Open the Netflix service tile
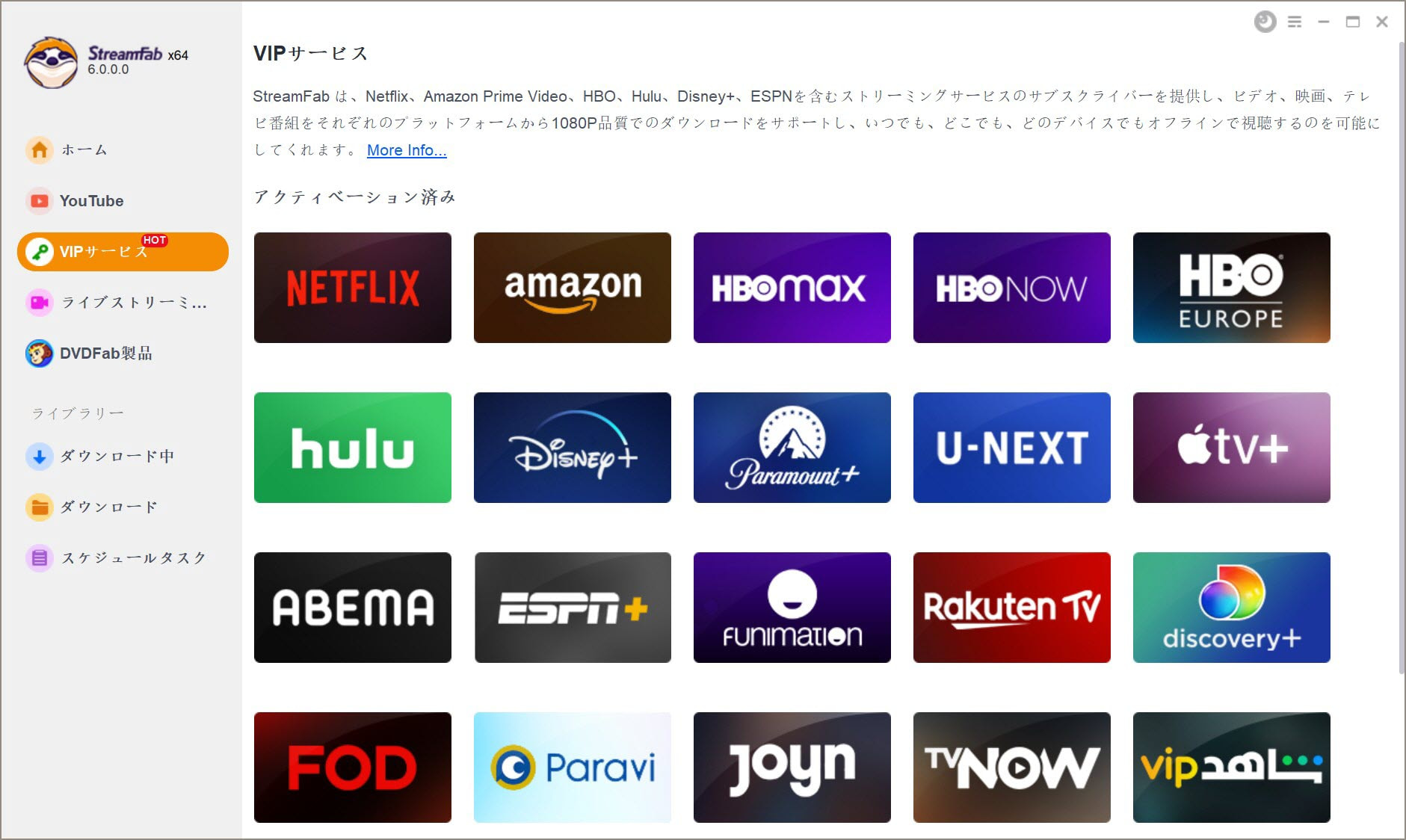This screenshot has width=1406, height=840. [353, 288]
